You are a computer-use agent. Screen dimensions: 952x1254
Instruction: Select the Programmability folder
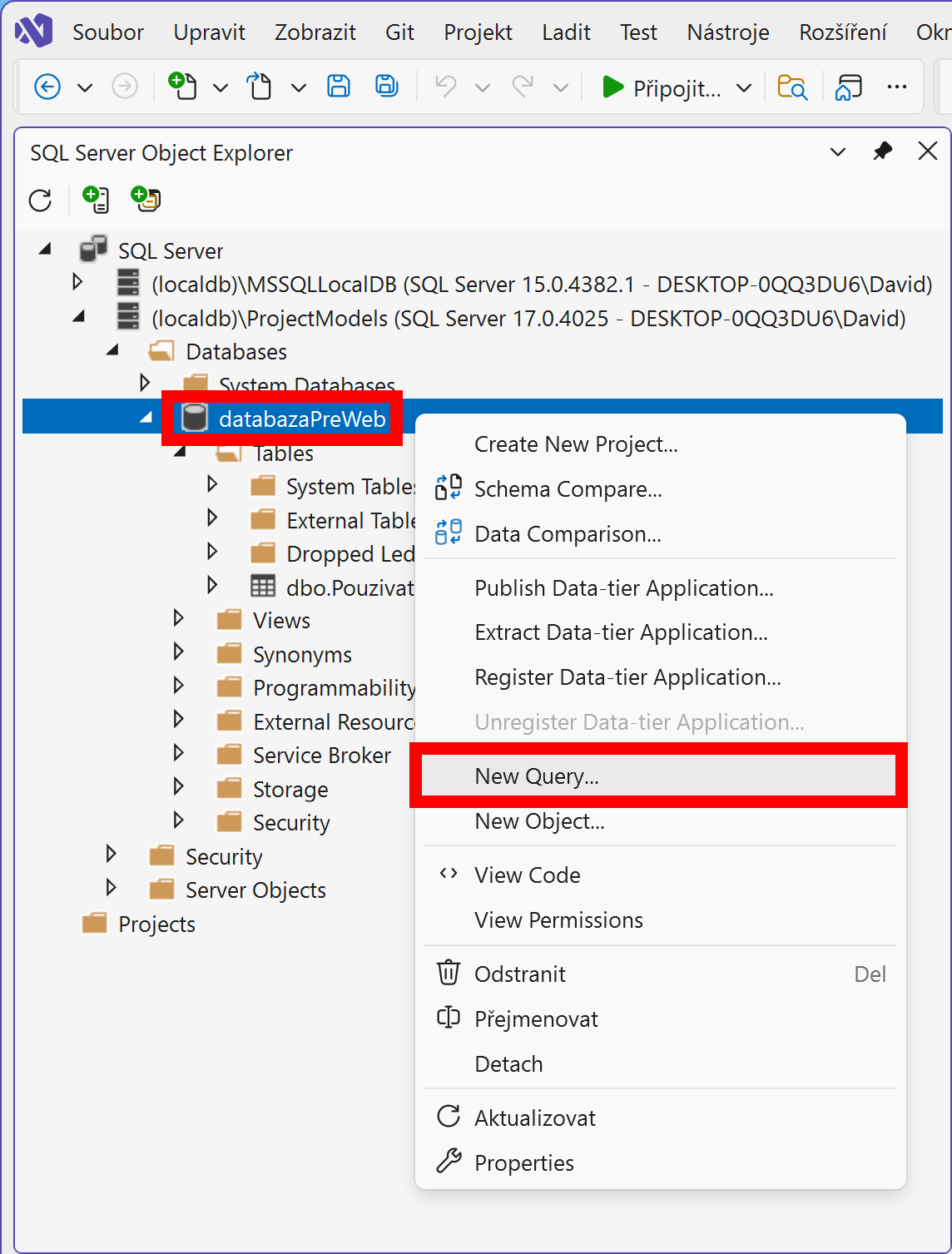click(x=334, y=688)
